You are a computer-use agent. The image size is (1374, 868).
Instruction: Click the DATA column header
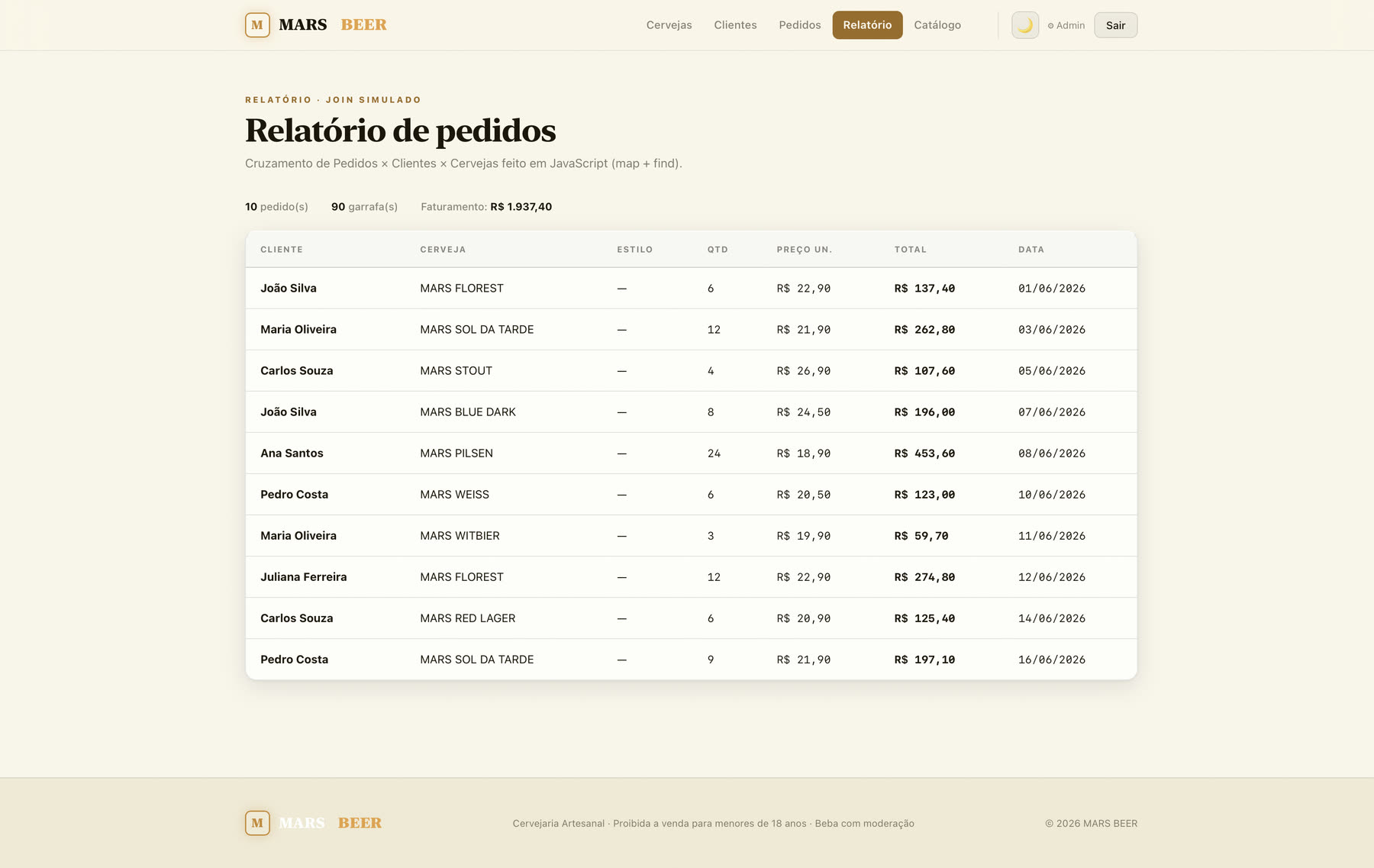pos(1031,250)
